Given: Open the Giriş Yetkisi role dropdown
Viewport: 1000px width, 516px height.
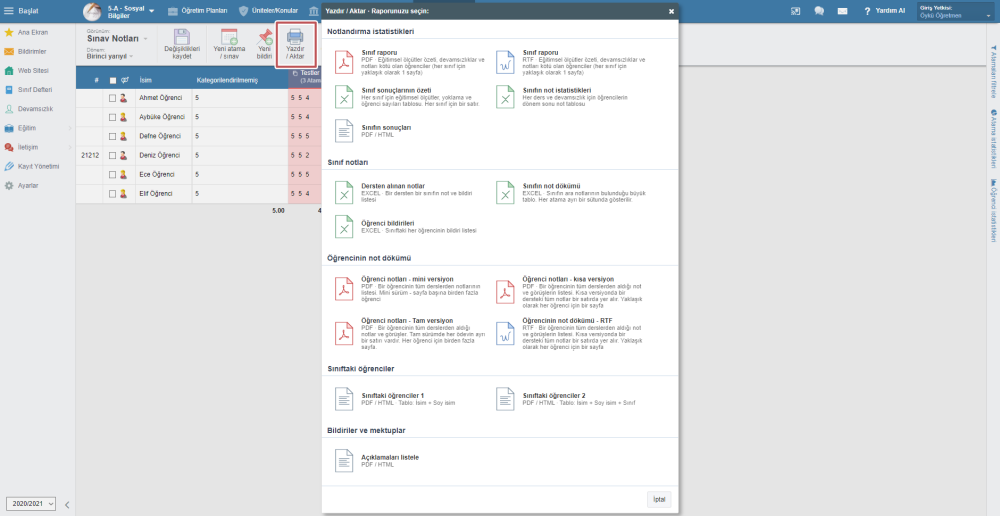Looking at the screenshot, I should click(x=955, y=11).
